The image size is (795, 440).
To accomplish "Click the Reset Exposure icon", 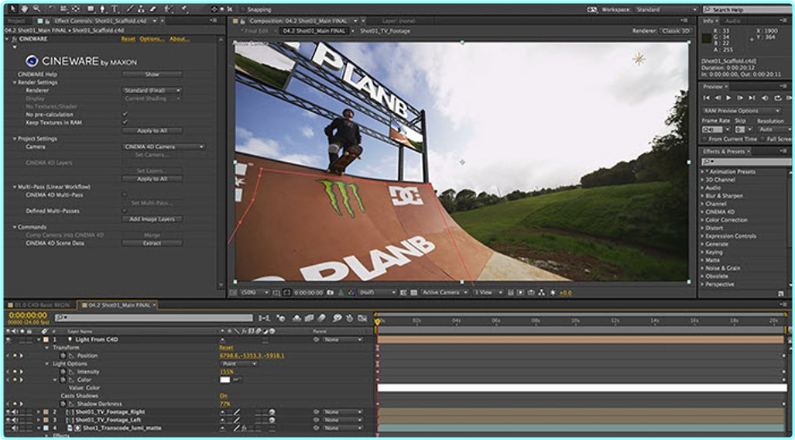I will coord(553,292).
